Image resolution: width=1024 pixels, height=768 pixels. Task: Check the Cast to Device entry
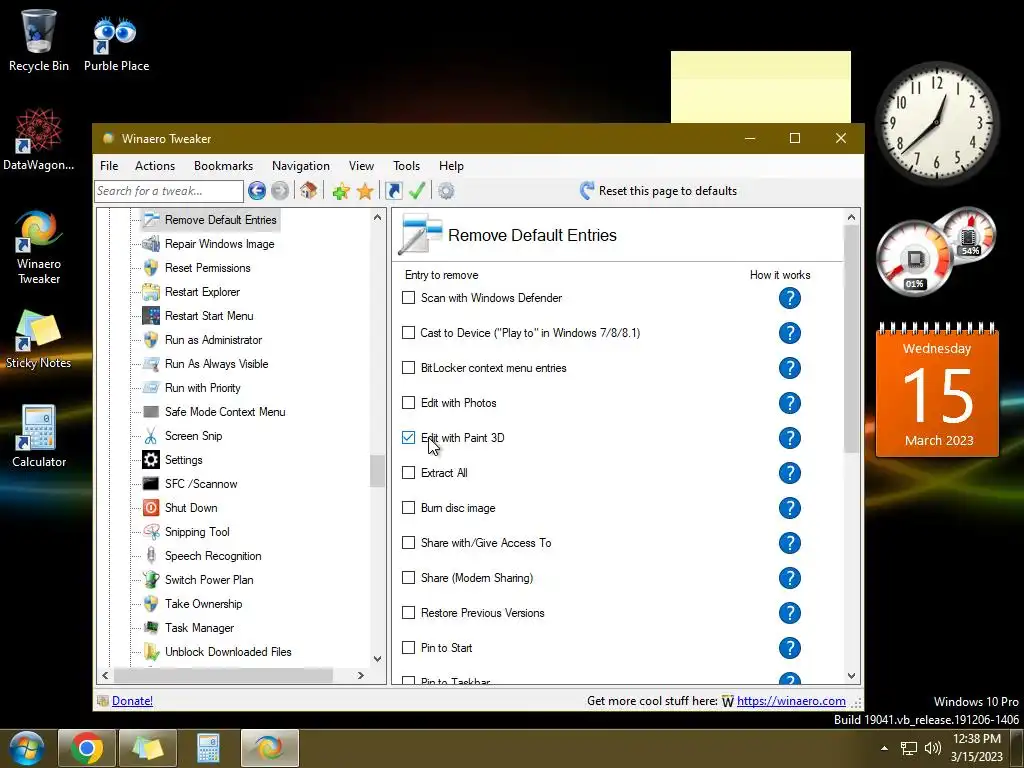(408, 333)
